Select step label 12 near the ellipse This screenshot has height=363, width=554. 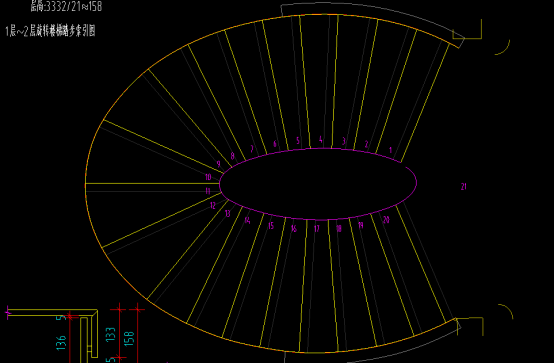[213, 205]
